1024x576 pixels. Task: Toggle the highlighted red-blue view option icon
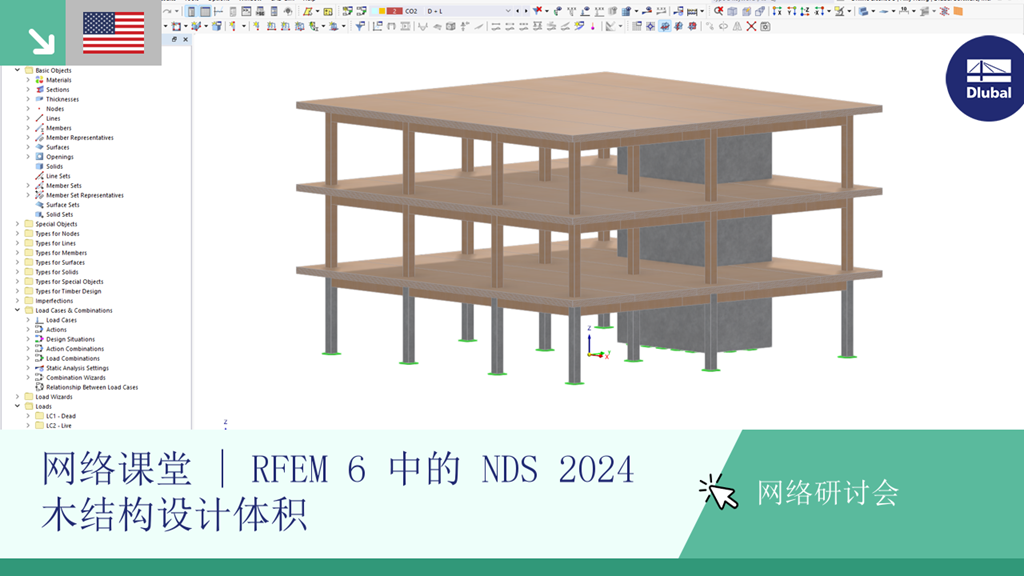664,26
